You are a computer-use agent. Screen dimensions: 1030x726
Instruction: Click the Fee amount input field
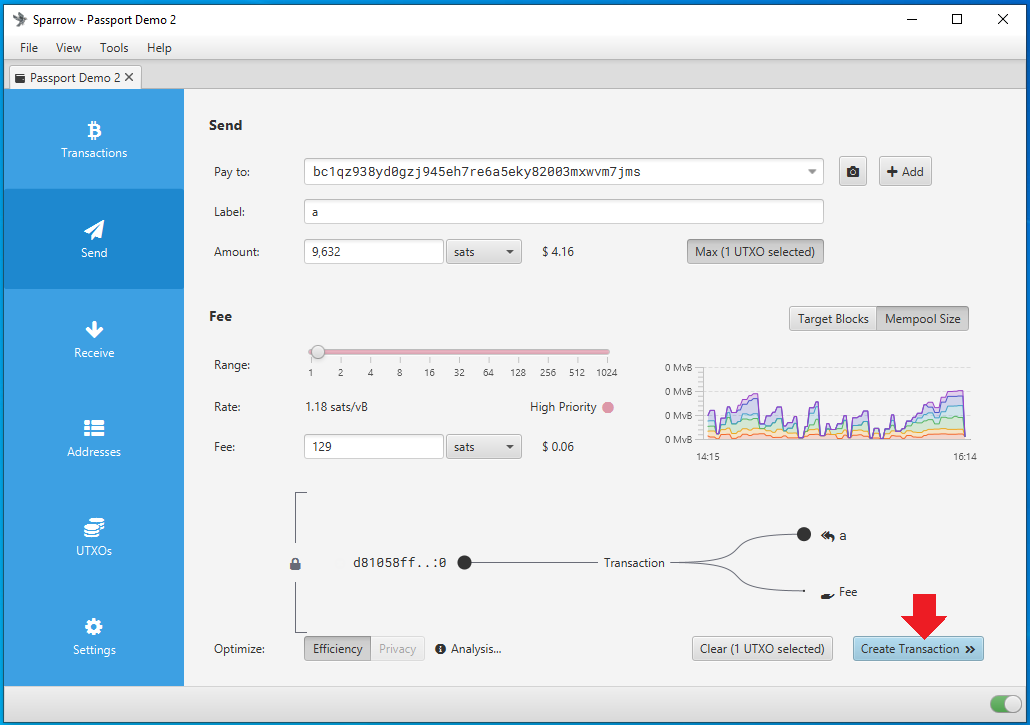point(374,447)
